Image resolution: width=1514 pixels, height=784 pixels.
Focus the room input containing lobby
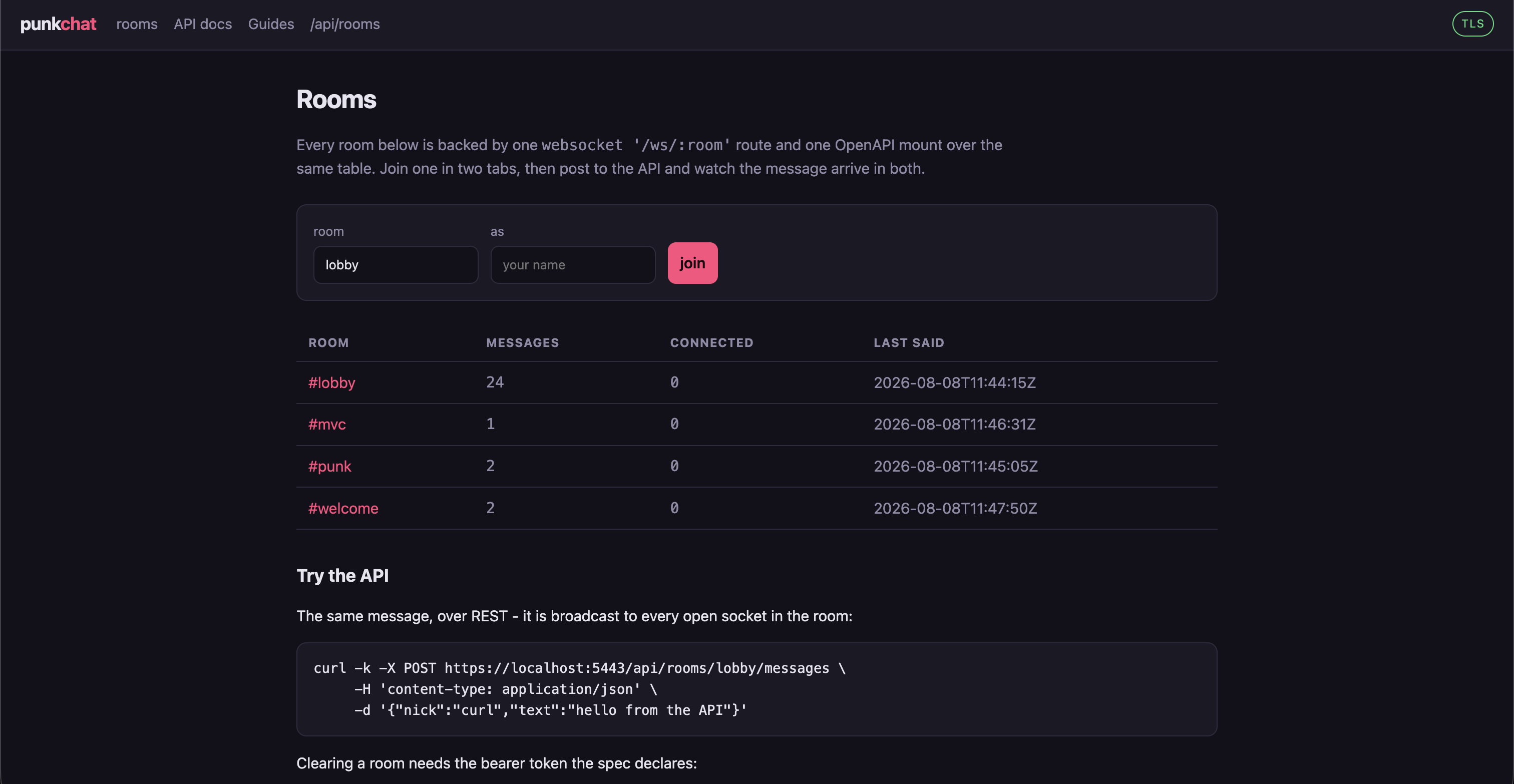(396, 264)
